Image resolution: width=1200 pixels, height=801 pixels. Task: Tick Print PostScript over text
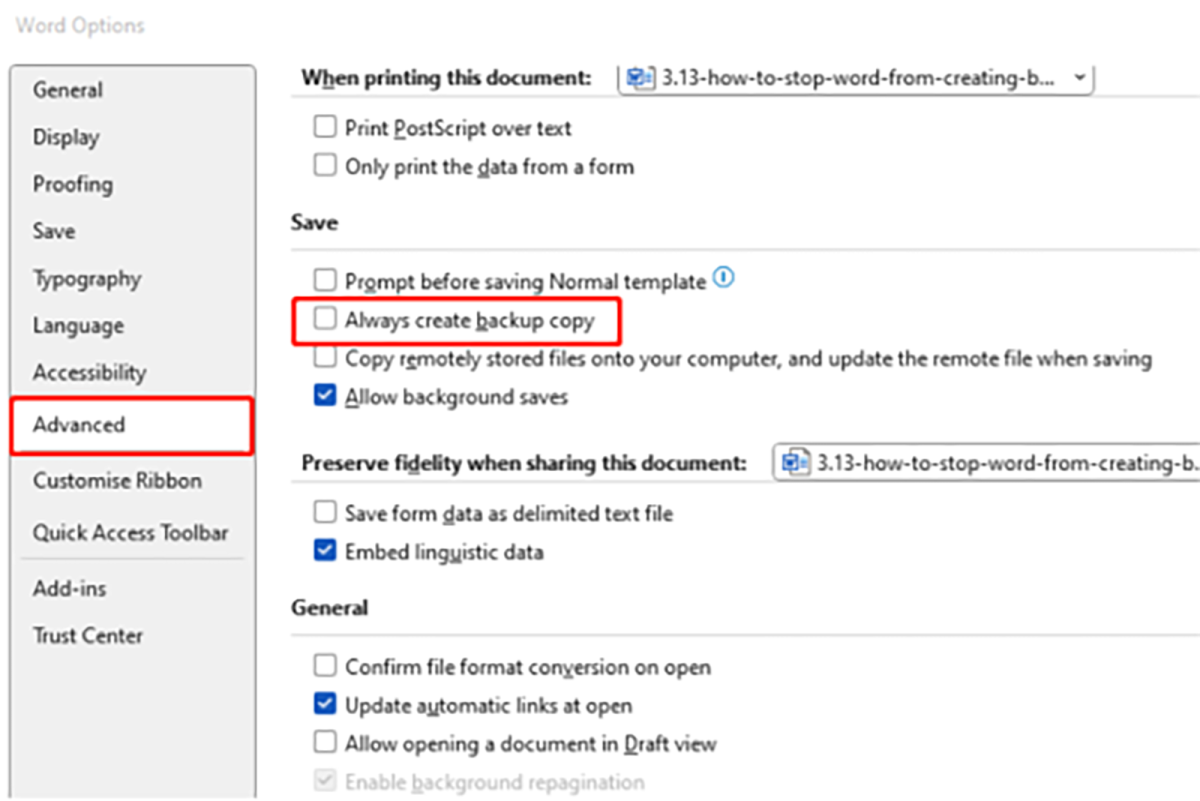[x=325, y=128]
